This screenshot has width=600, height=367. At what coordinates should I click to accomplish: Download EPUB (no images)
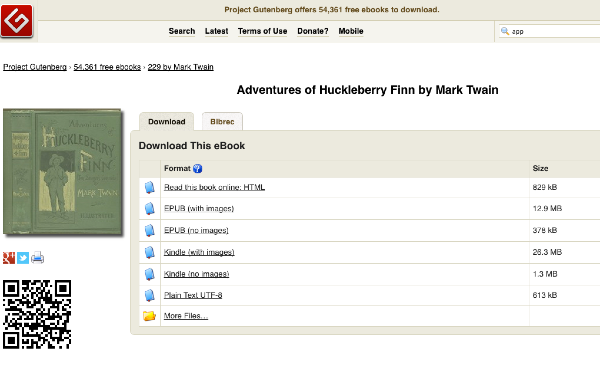click(196, 230)
